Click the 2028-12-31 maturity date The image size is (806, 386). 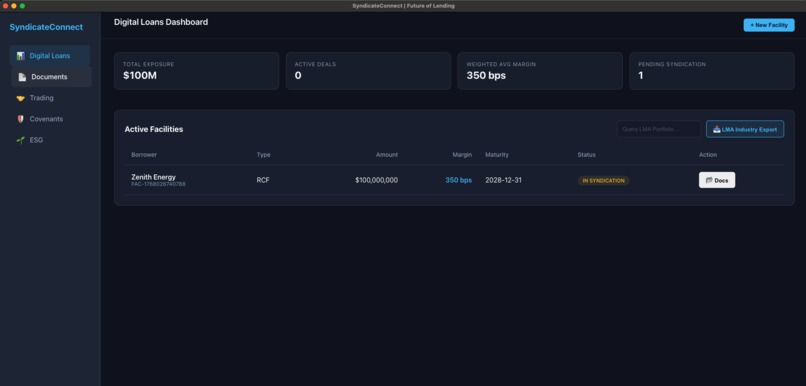pos(503,180)
